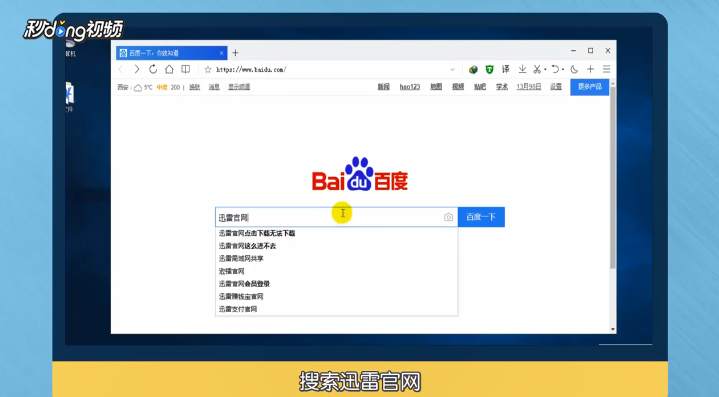Open the dropdown arrow beside undo icon

563,70
